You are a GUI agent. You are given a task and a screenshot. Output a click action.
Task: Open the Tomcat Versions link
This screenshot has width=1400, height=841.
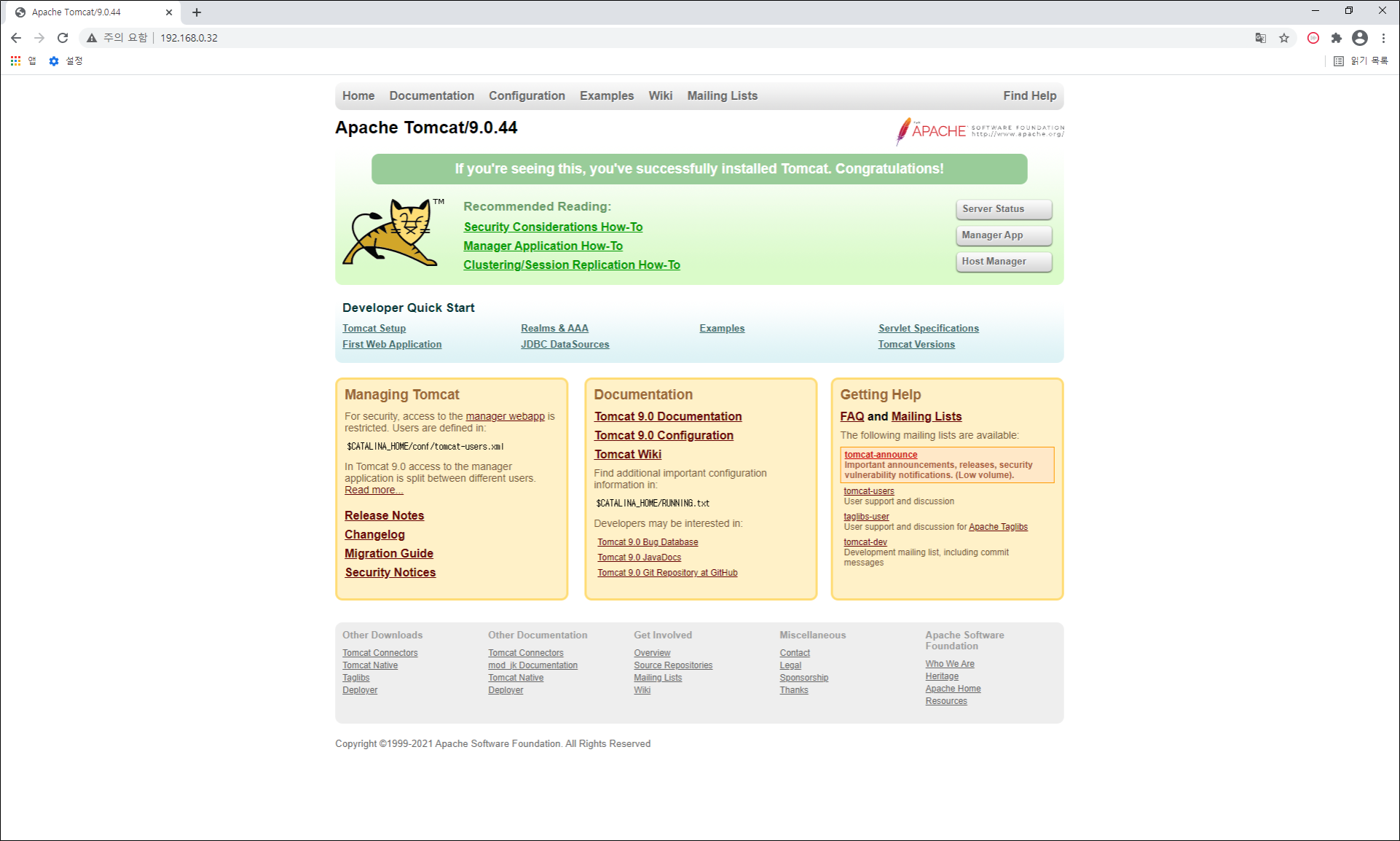[x=916, y=345]
